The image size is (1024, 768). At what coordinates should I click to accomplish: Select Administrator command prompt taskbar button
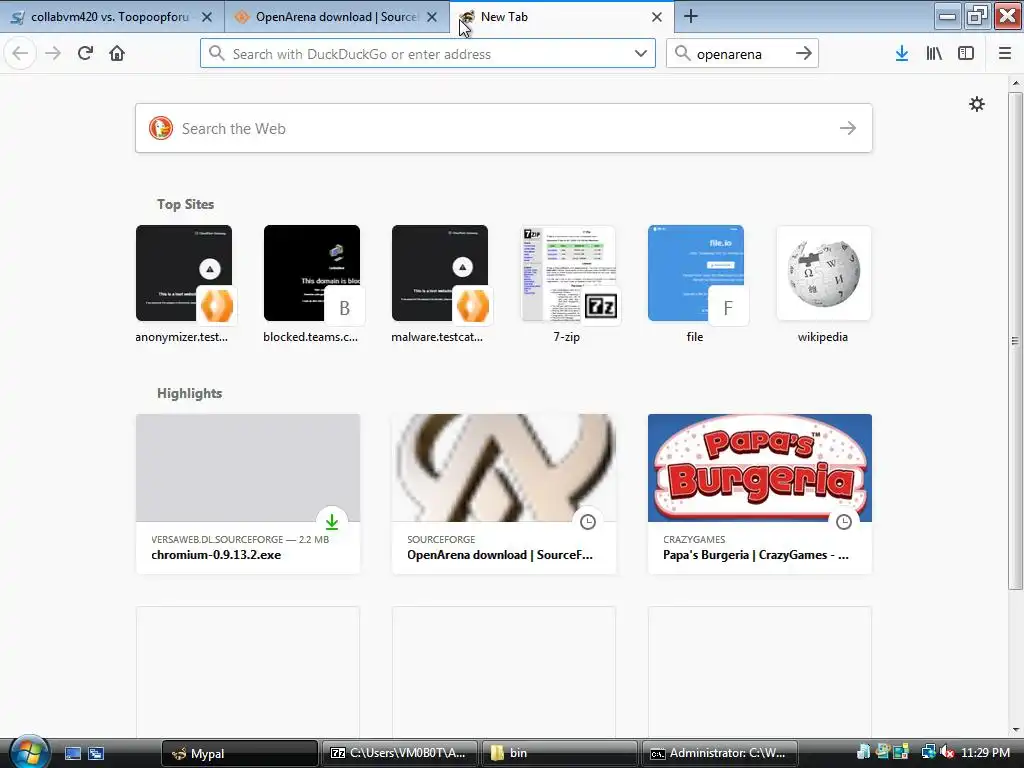[720, 753]
